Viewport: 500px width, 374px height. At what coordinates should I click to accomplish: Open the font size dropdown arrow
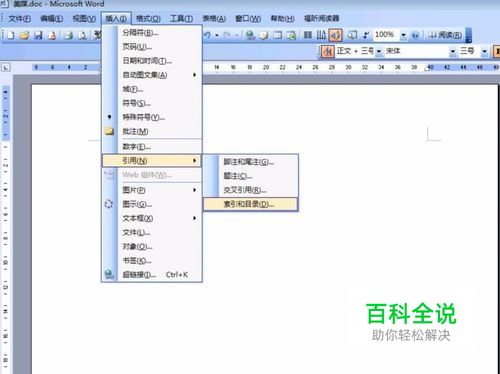coord(484,51)
